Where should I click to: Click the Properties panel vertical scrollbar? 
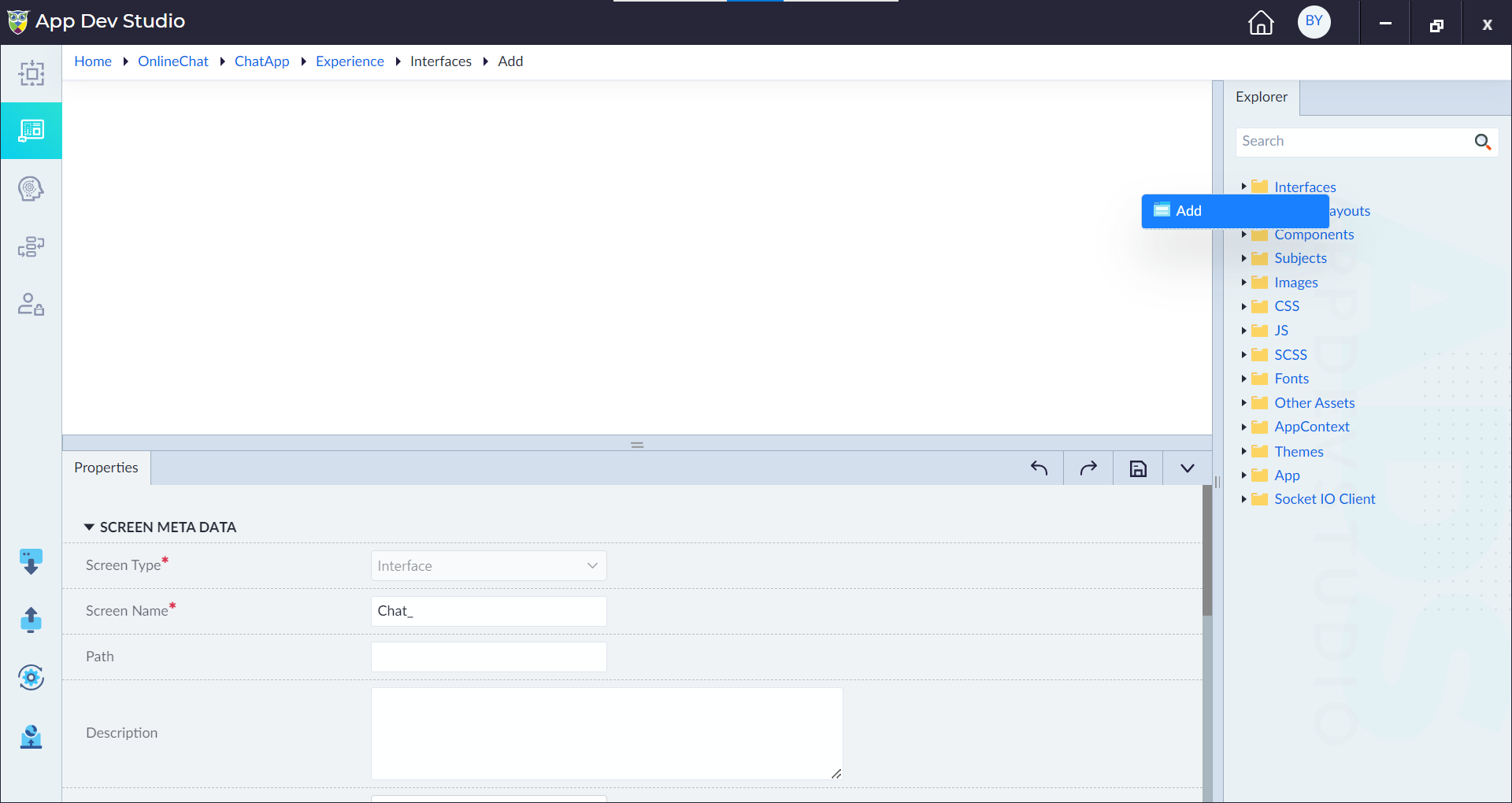click(x=1207, y=550)
